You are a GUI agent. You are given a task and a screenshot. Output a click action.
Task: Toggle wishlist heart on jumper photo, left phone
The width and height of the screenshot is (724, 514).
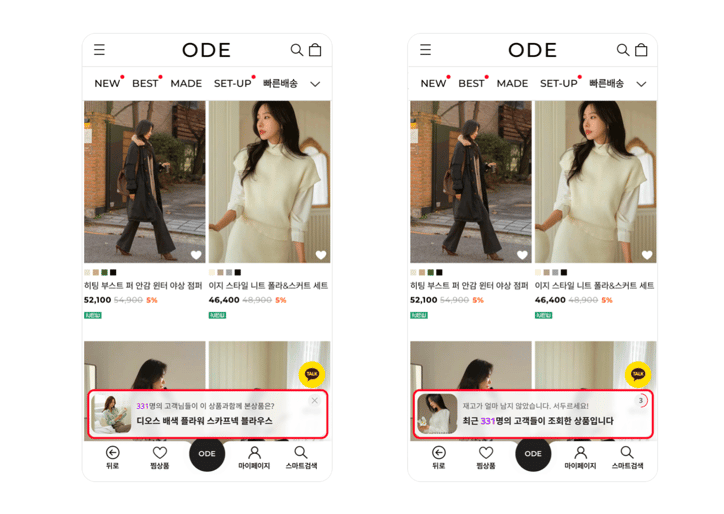196,255
